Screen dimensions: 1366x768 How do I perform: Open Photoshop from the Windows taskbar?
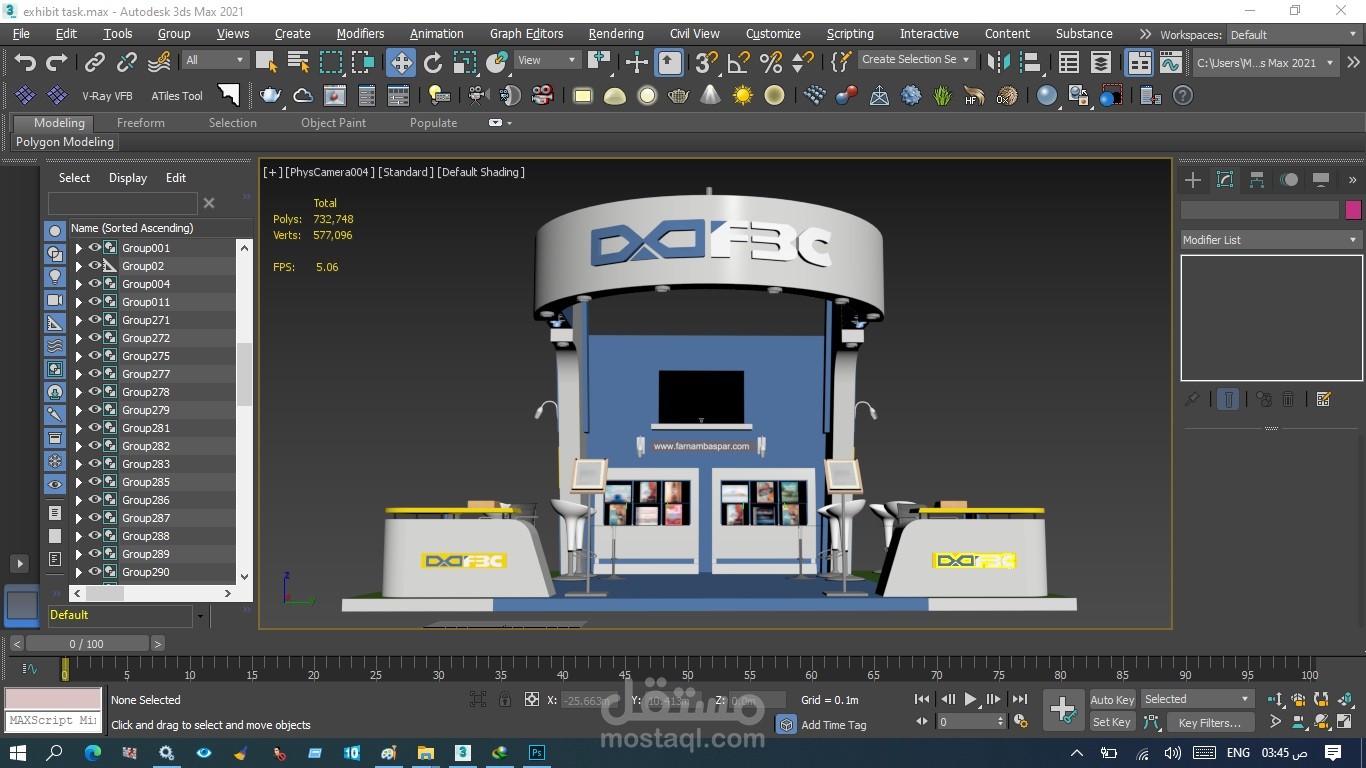(x=537, y=752)
